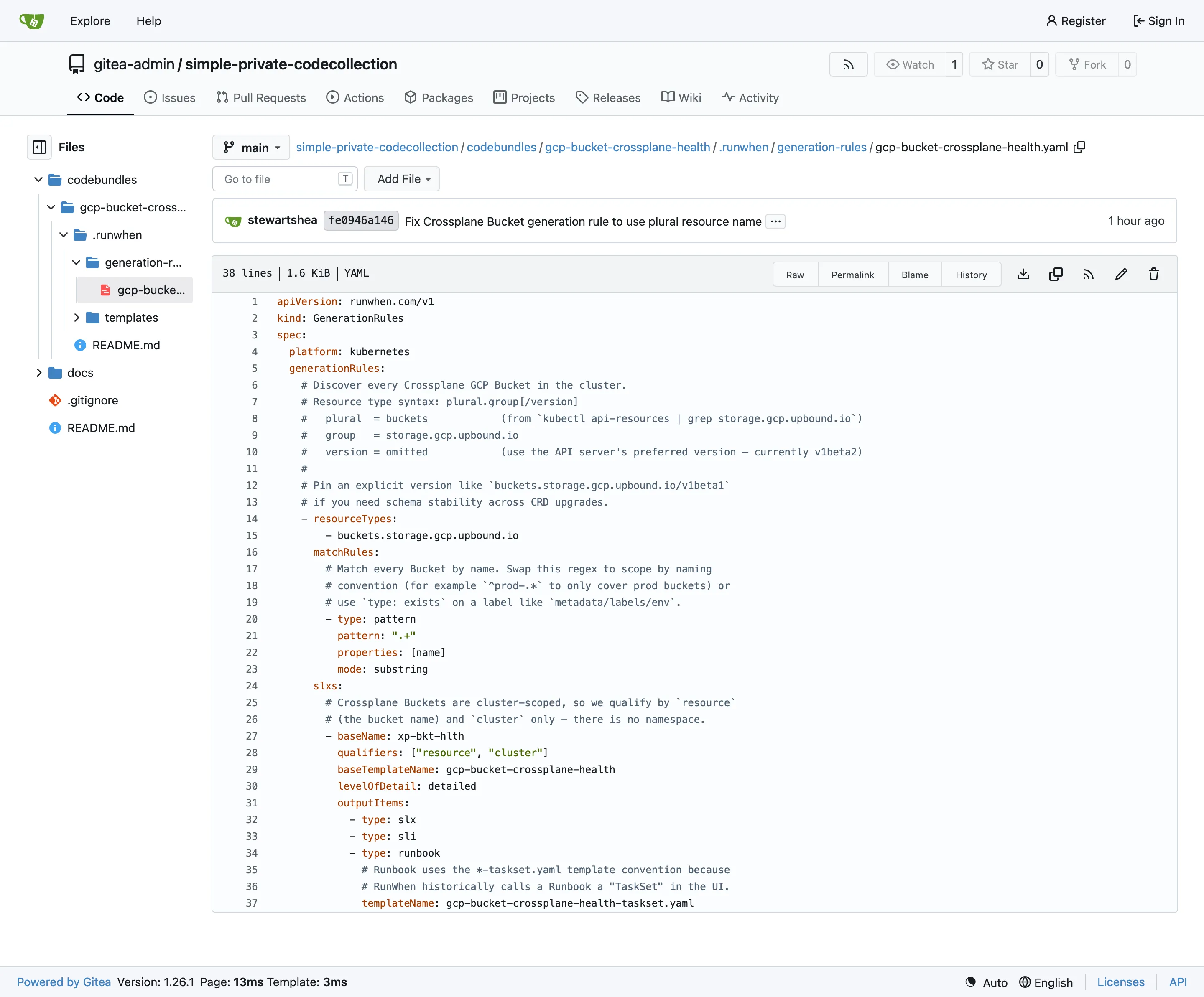Open the repository RSS feed button
Screen dimensions: 1204x997
(x=848, y=65)
